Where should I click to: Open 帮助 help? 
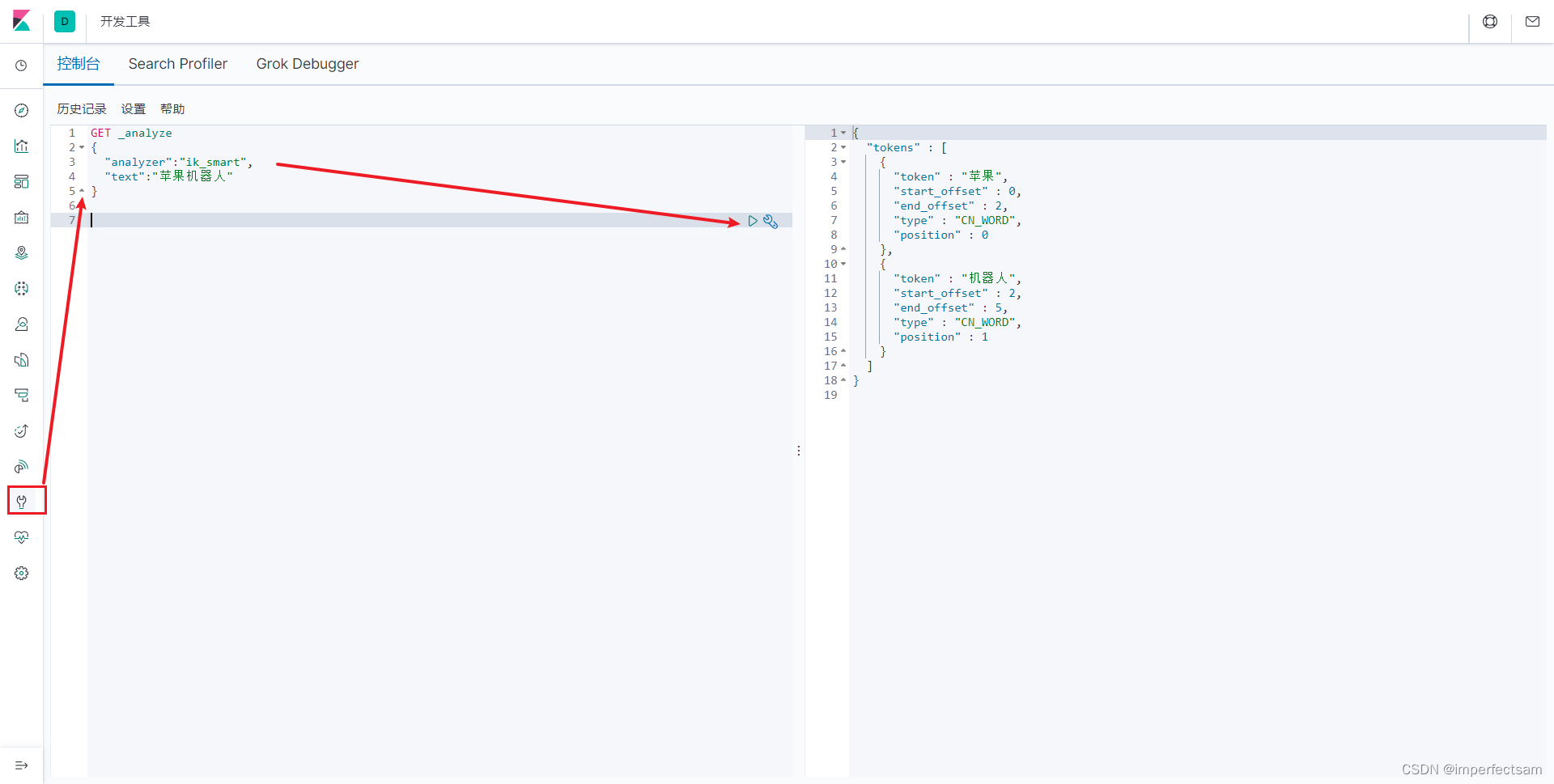coord(172,109)
